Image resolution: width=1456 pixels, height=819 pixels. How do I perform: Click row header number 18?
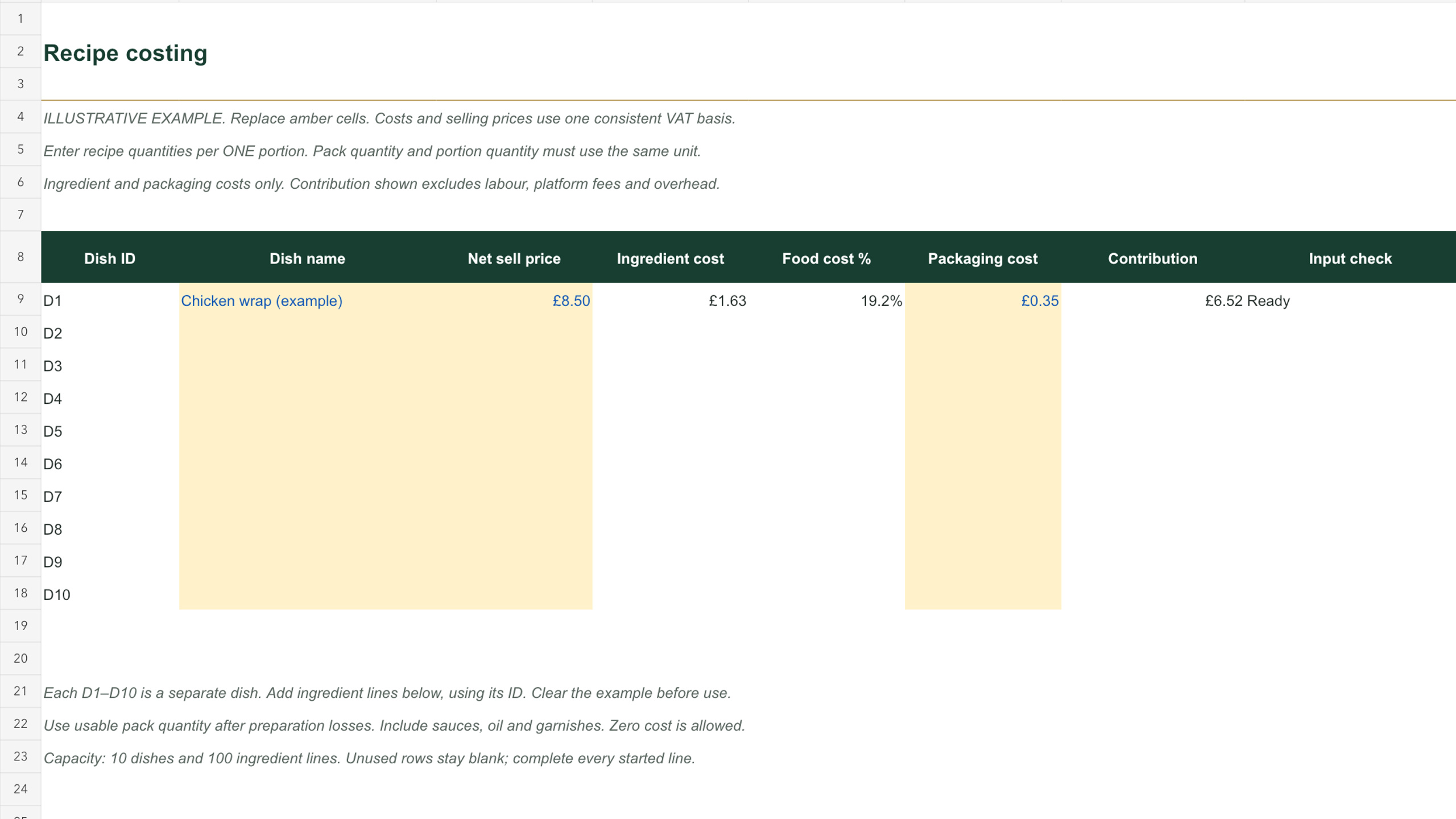20,593
